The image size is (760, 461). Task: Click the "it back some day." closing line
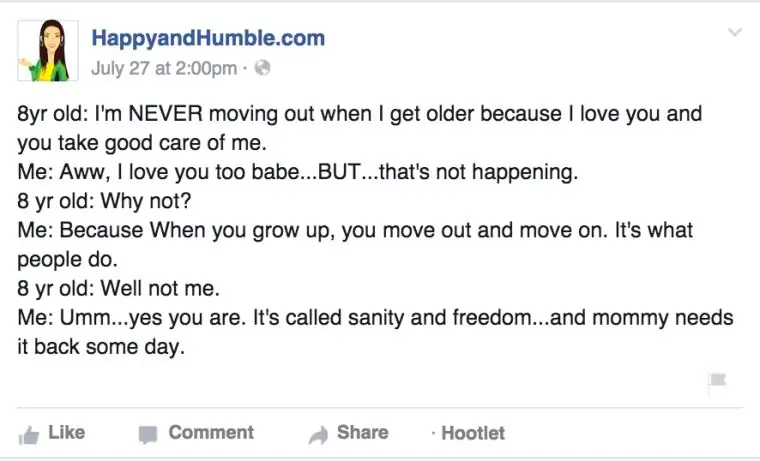101,347
